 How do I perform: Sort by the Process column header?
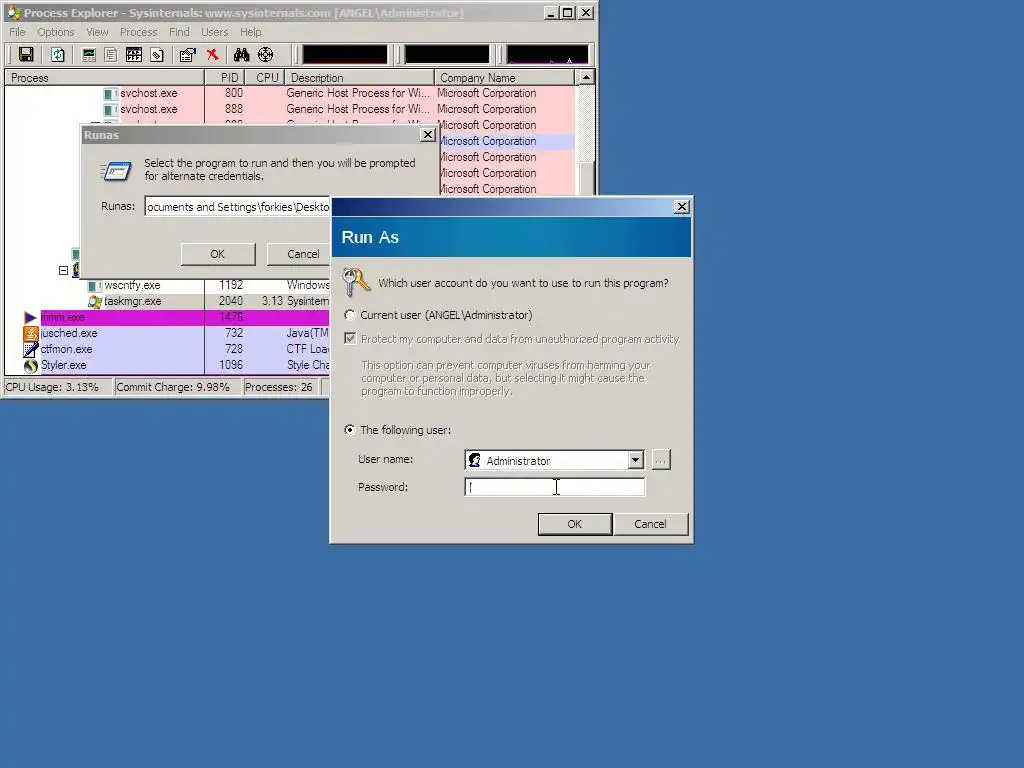(104, 78)
